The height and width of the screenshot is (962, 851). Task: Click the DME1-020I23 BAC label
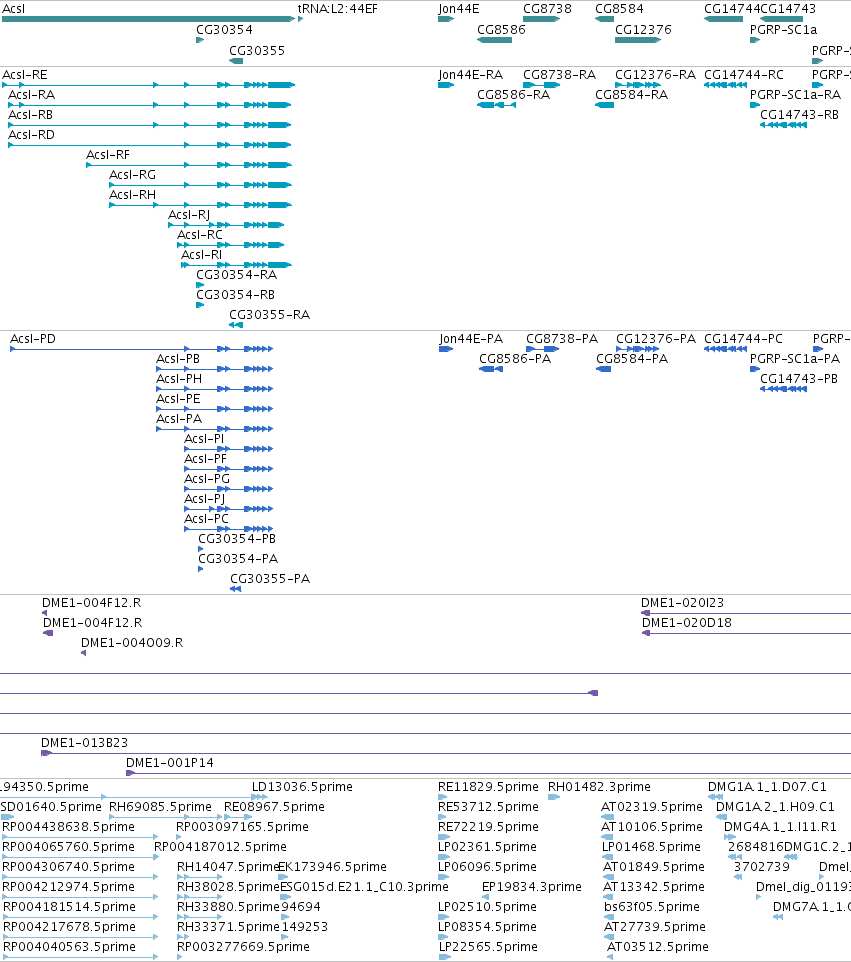(682, 603)
